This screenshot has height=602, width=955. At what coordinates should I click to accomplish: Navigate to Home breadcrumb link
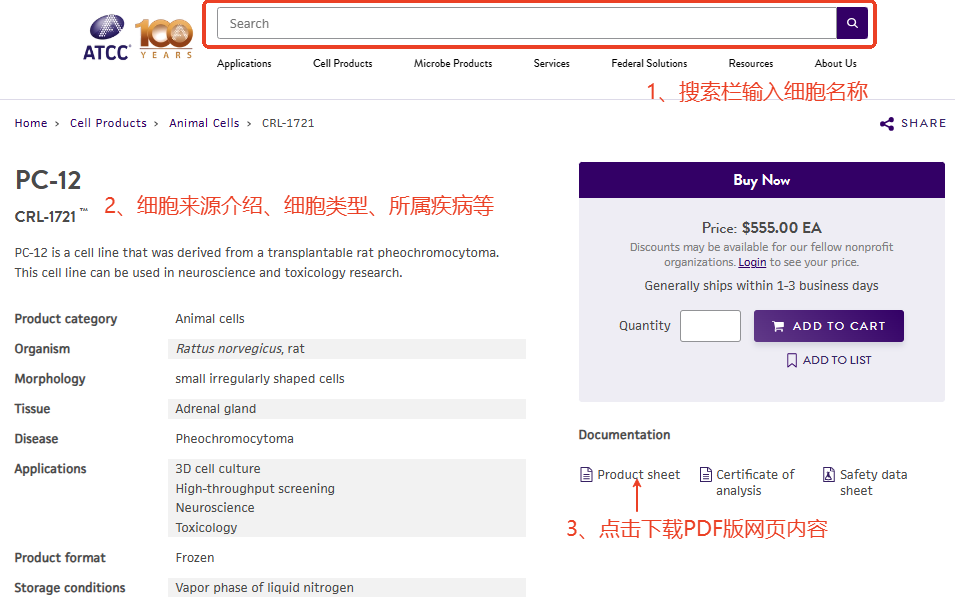31,123
